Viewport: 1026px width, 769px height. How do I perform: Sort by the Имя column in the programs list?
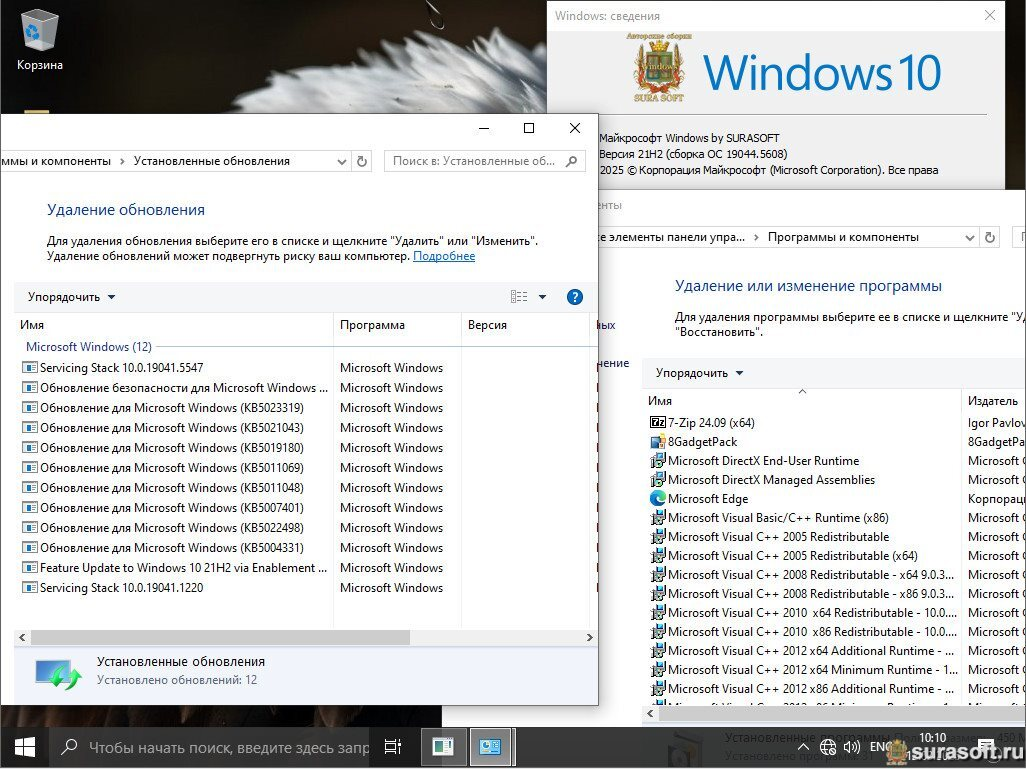(802, 401)
